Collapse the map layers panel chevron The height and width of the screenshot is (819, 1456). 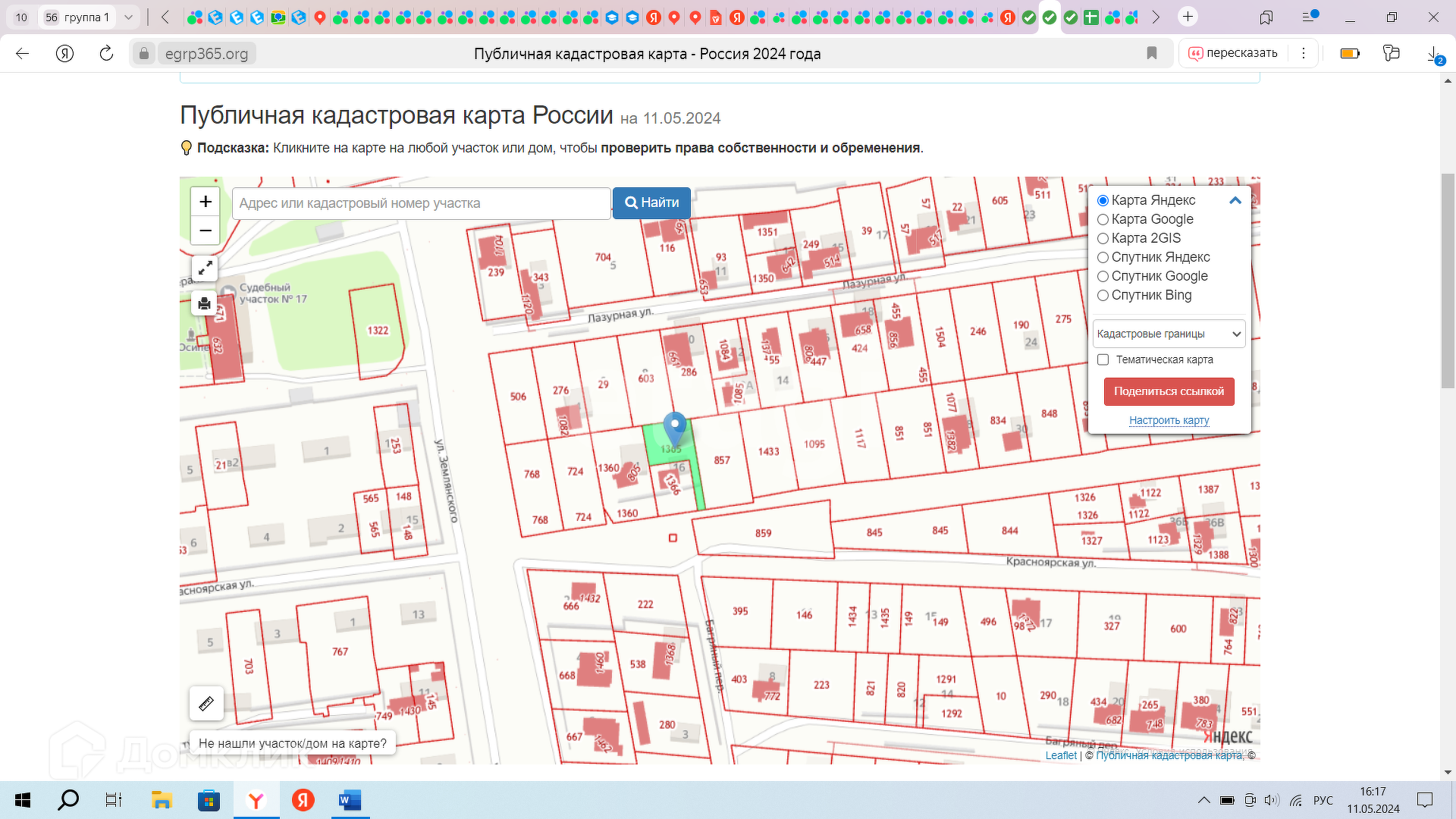click(1235, 200)
